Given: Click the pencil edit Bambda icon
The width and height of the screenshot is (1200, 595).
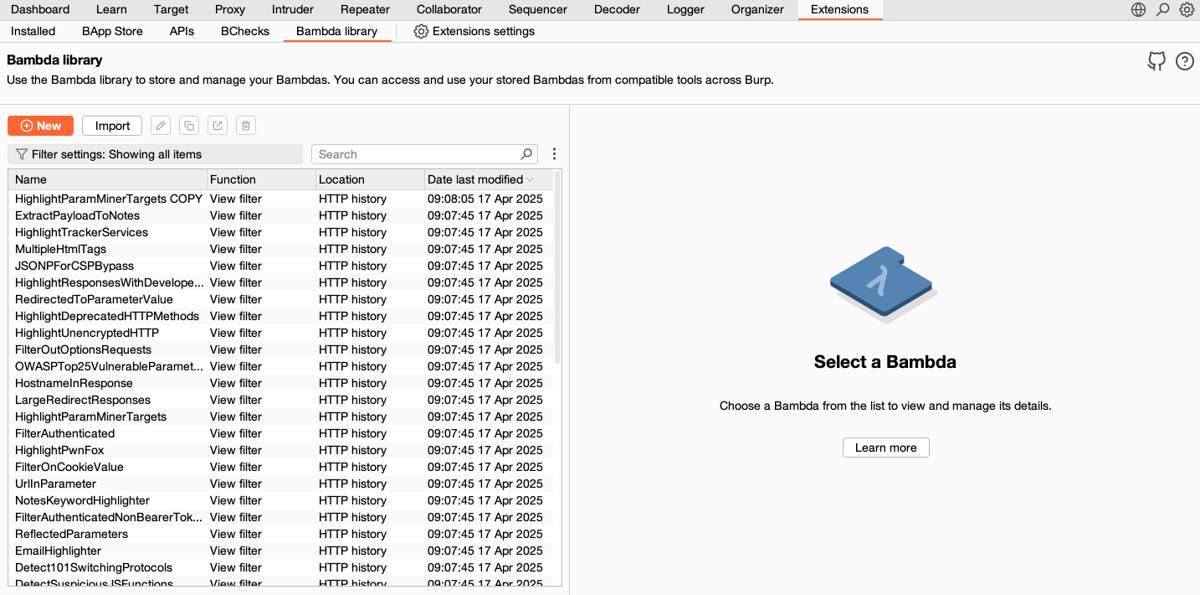Looking at the screenshot, I should (160, 126).
